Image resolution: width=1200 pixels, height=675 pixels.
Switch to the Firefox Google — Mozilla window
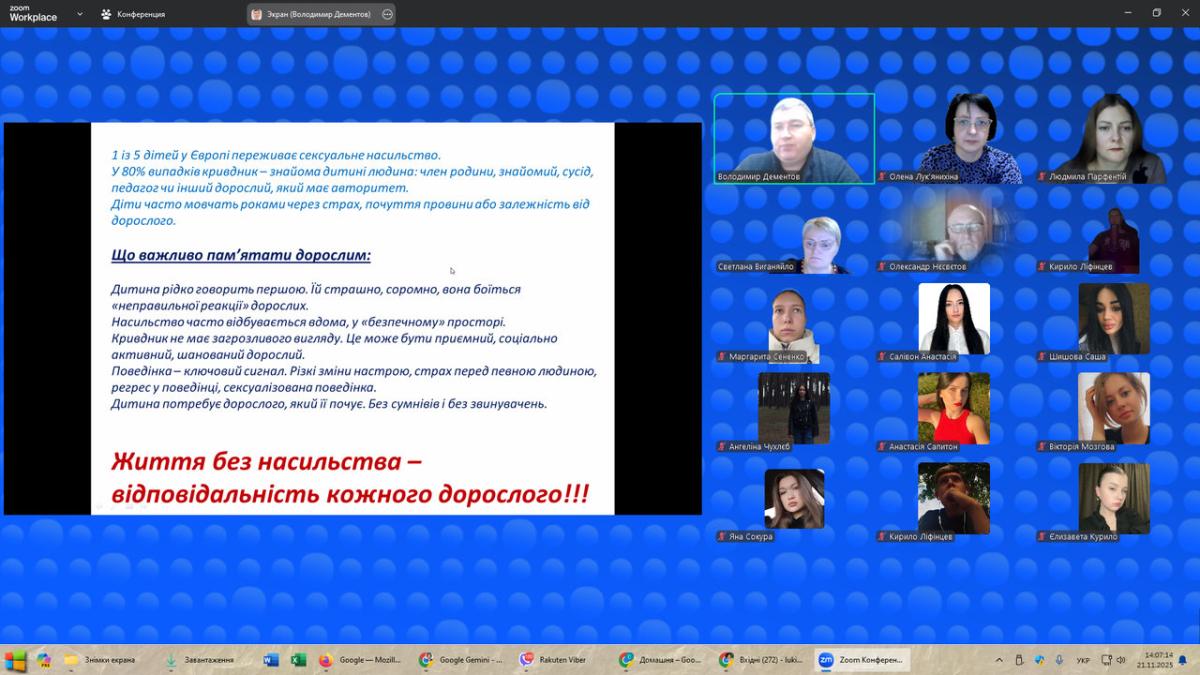coord(360,660)
